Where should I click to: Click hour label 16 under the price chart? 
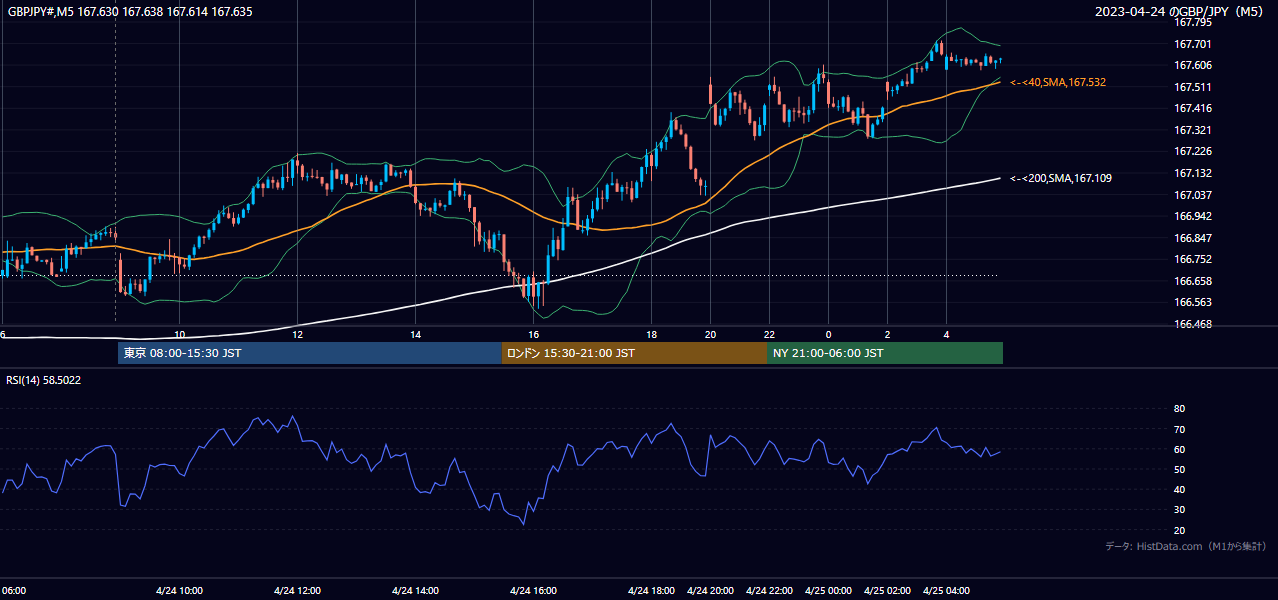pyautogui.click(x=534, y=334)
